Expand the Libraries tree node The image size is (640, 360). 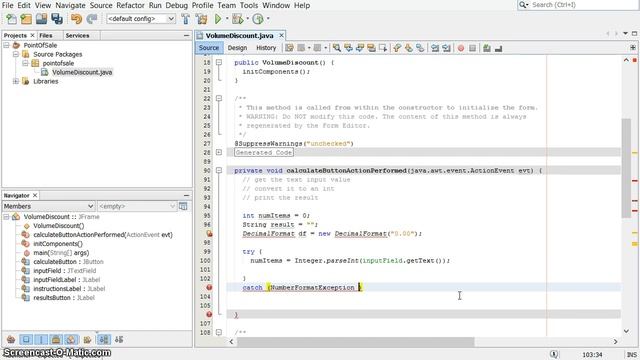[16, 81]
